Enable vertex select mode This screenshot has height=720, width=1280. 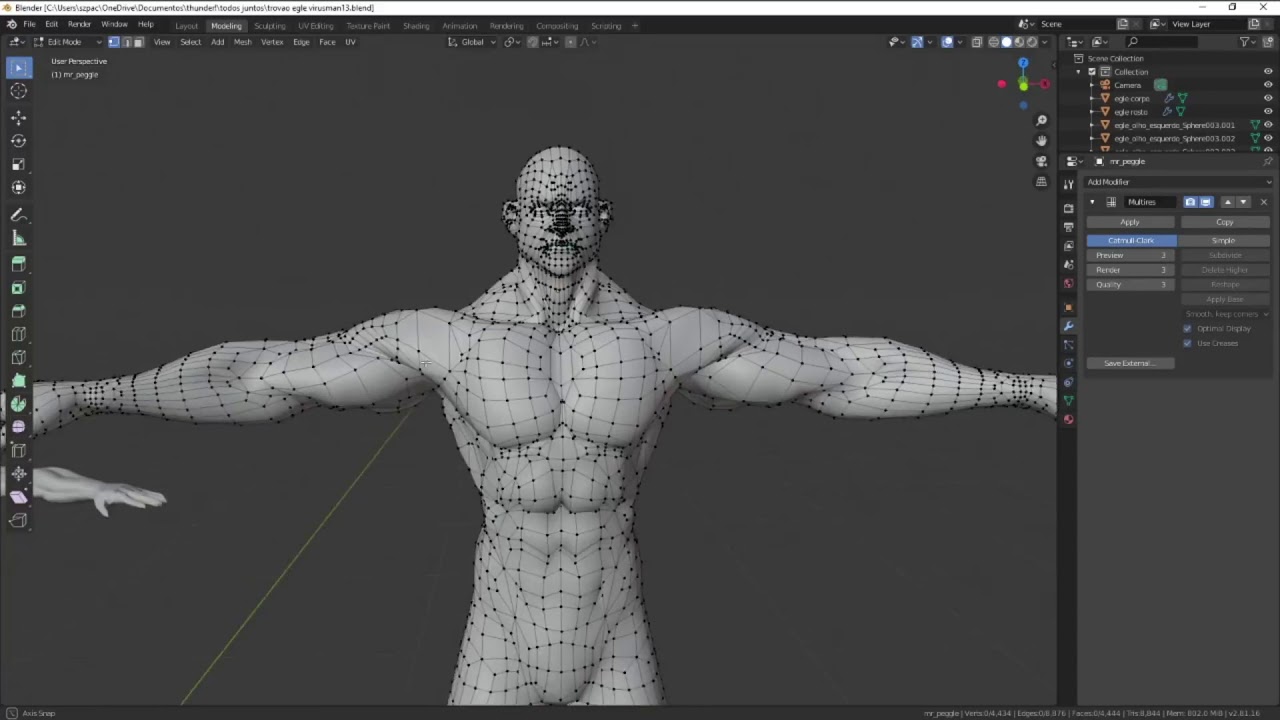click(x=113, y=42)
